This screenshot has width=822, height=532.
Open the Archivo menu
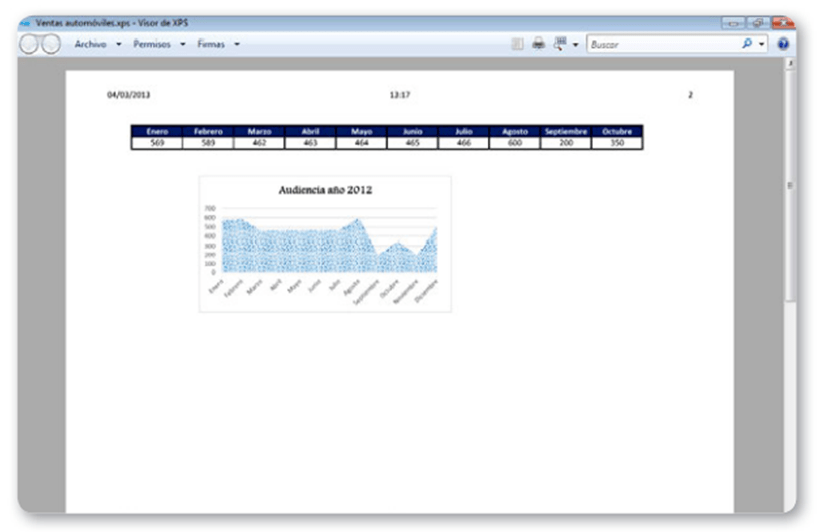click(x=90, y=44)
